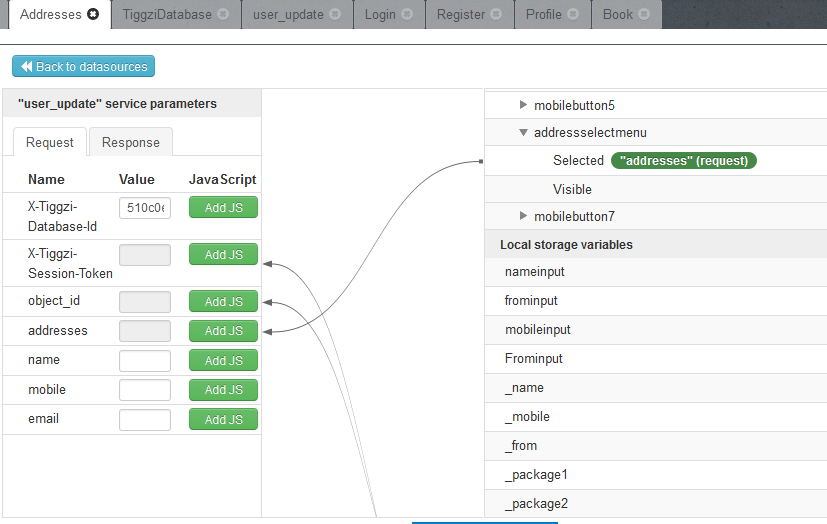Switch to the Response tab
Screen dimensions: 827x524
pyautogui.click(x=130, y=142)
